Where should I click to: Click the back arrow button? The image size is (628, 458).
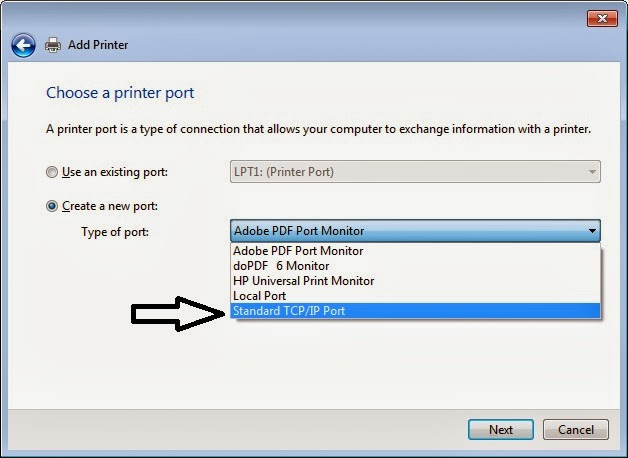23,45
